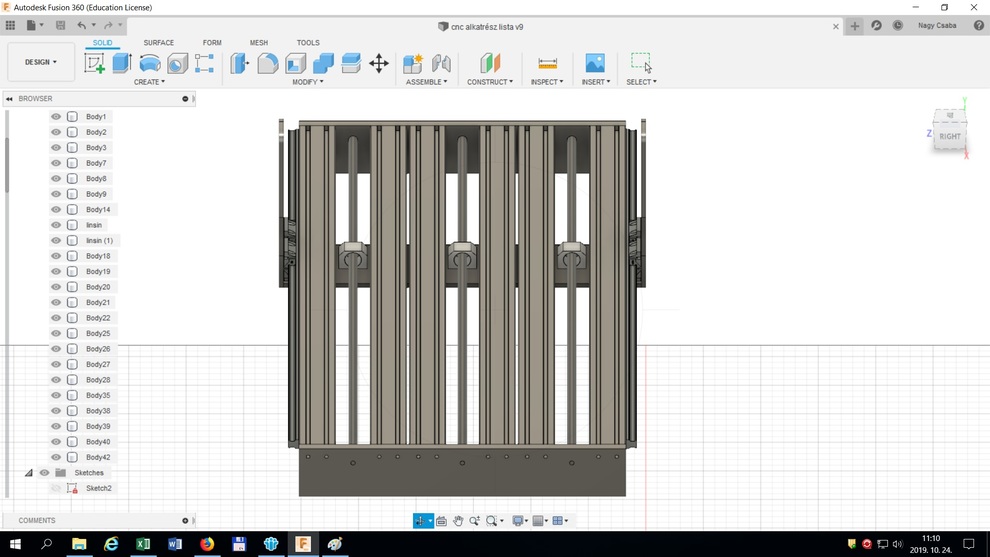Open Firefox from the Windows taskbar

[x=207, y=544]
